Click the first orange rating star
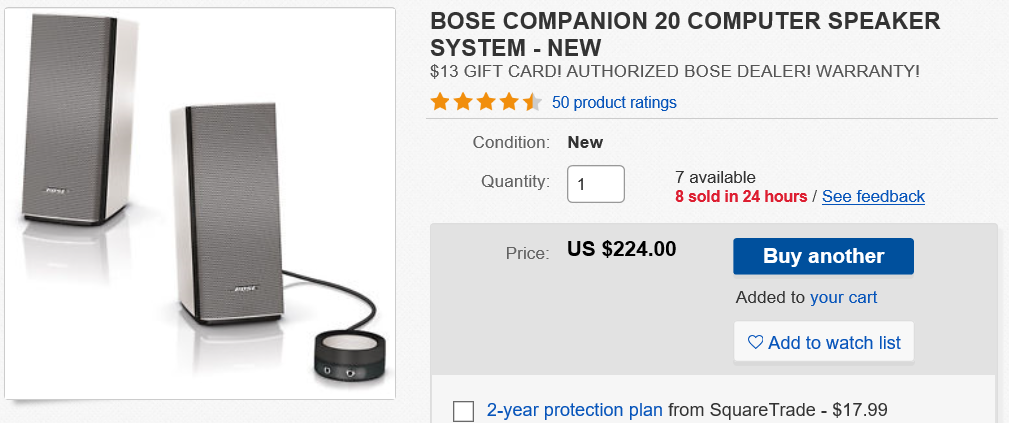The image size is (1009, 423). click(x=439, y=102)
